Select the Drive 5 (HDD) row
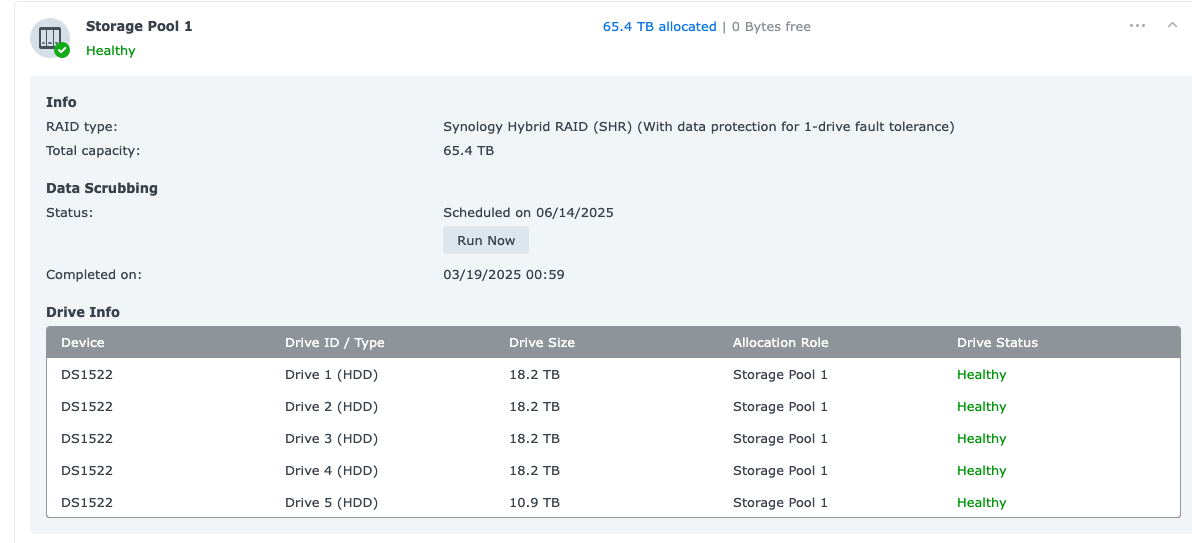1192x543 pixels. click(613, 503)
